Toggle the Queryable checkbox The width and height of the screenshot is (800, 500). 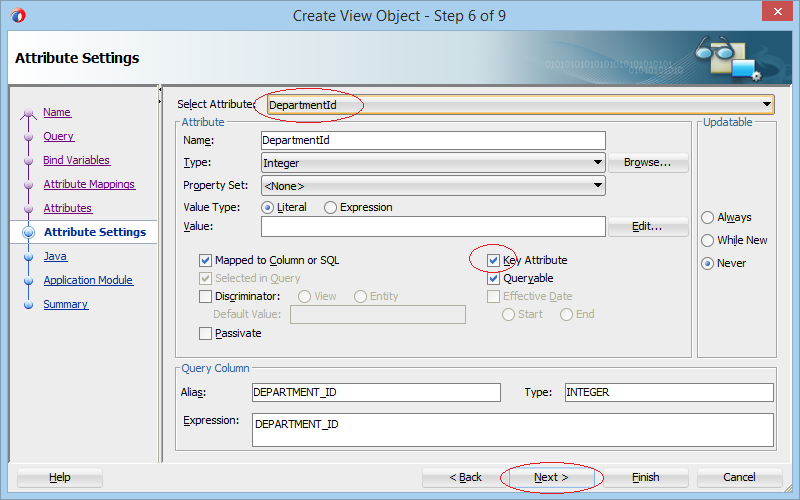click(x=493, y=279)
